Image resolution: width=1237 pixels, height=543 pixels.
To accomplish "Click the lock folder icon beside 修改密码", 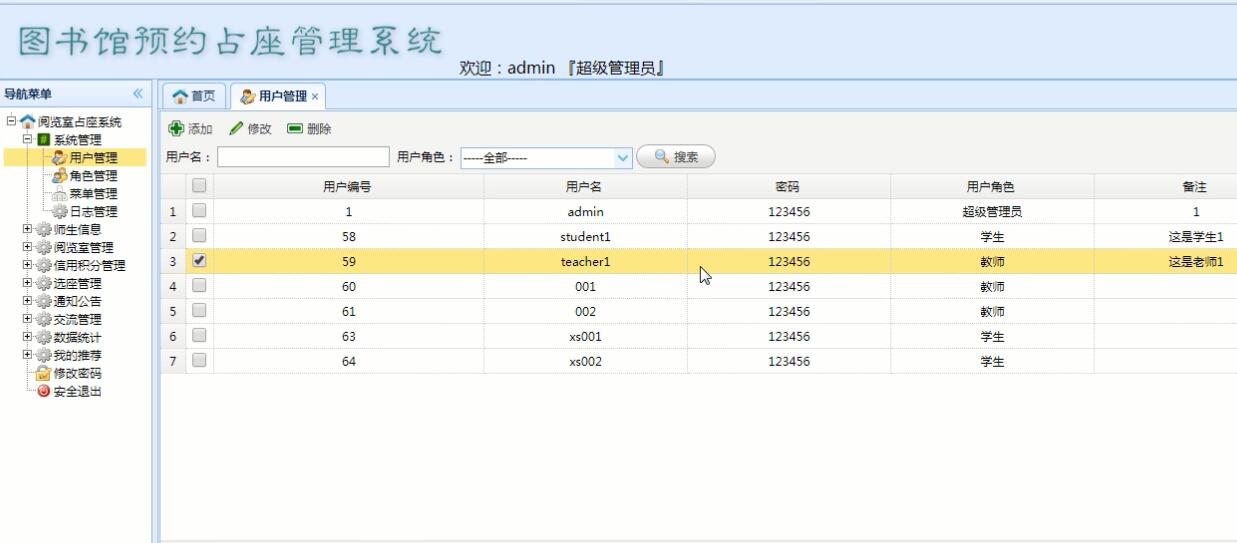I will [43, 373].
